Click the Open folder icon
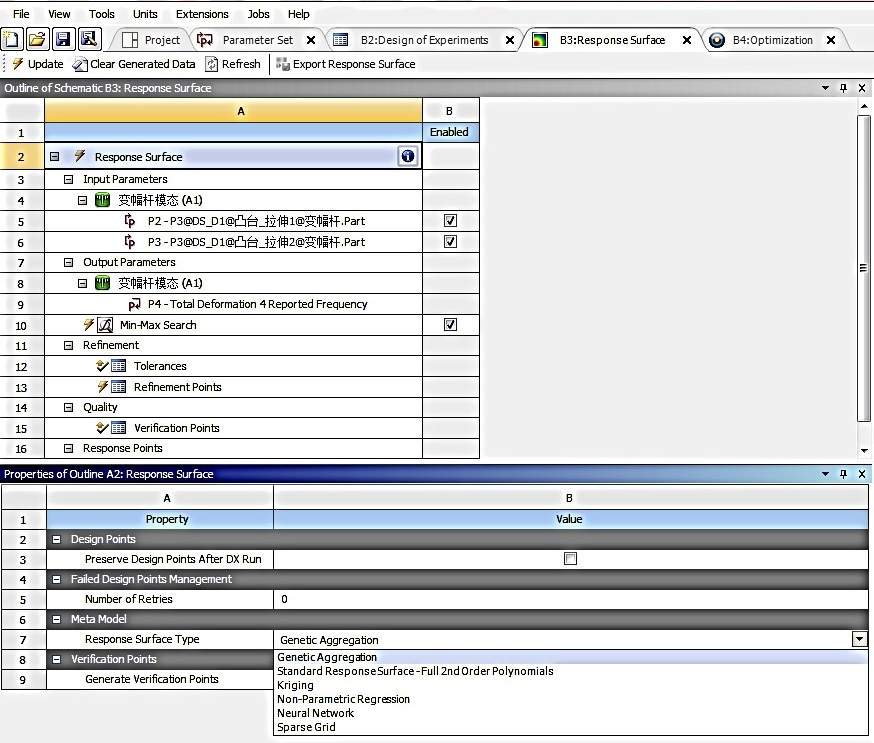 coord(37,39)
